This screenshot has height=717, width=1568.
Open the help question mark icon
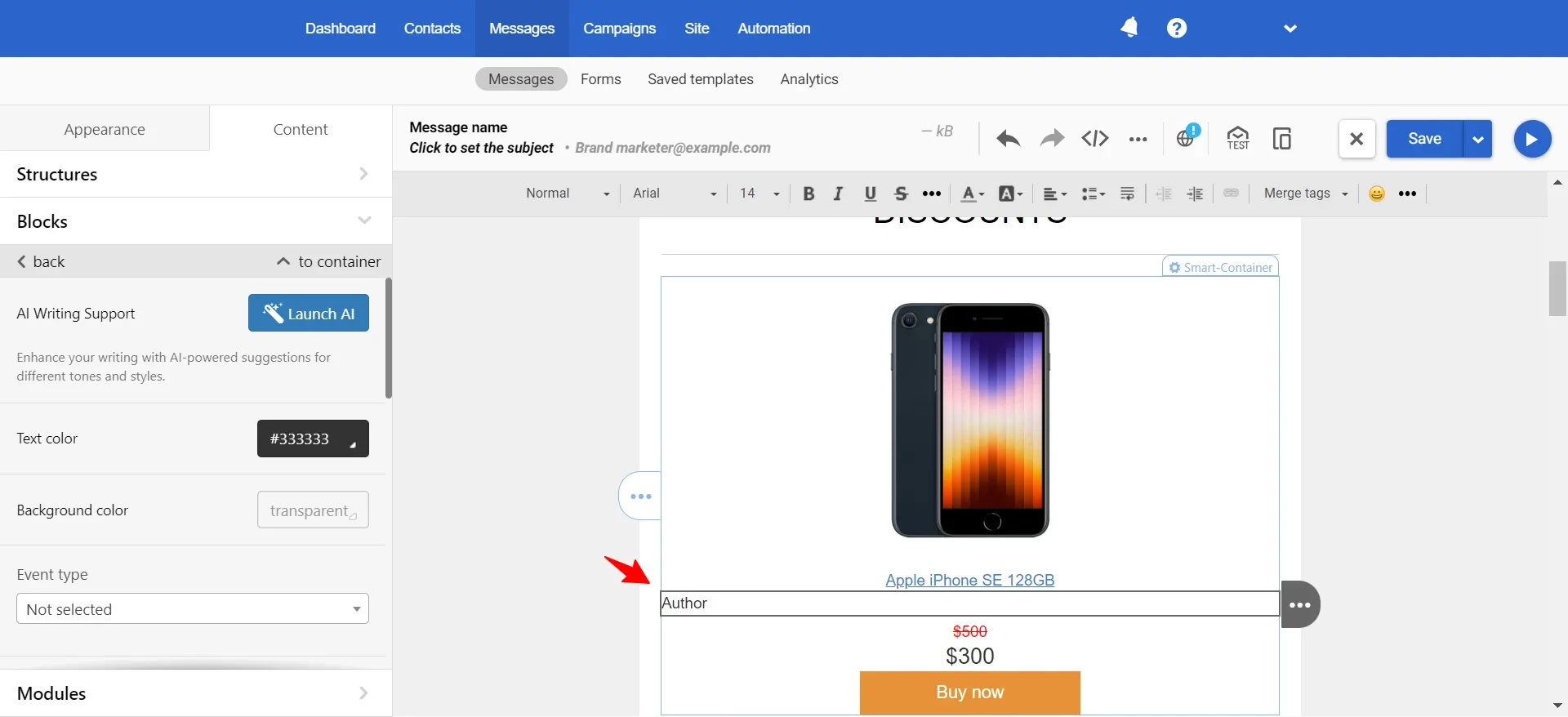pos(1177,29)
